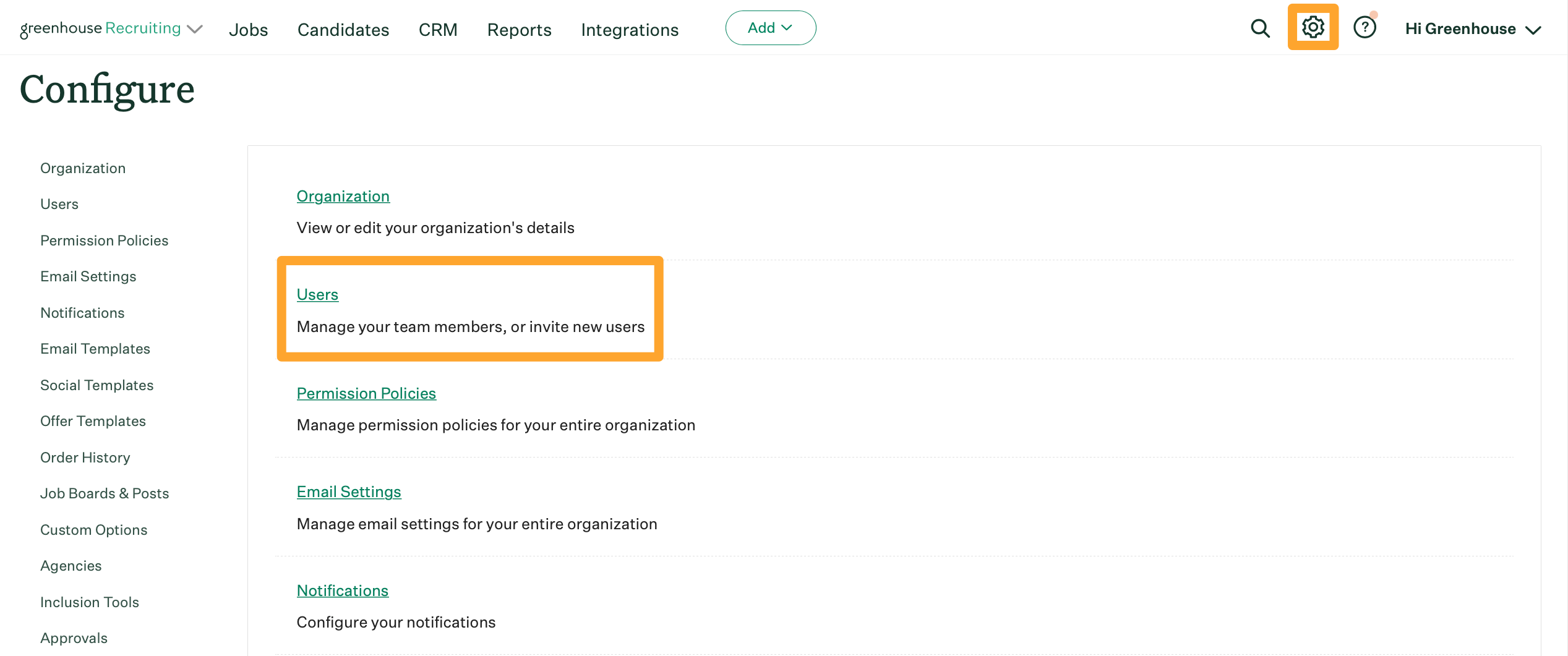This screenshot has width=1568, height=656.
Task: Open the Reports section
Action: click(x=519, y=30)
